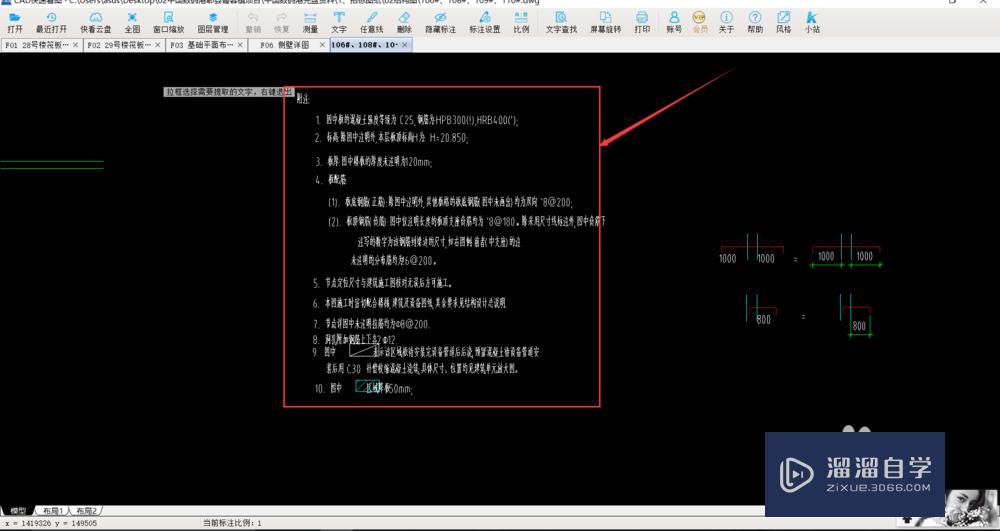Switch to the F01 28号楼筏板 tab
This screenshot has width=1000, height=531.
tap(36, 45)
